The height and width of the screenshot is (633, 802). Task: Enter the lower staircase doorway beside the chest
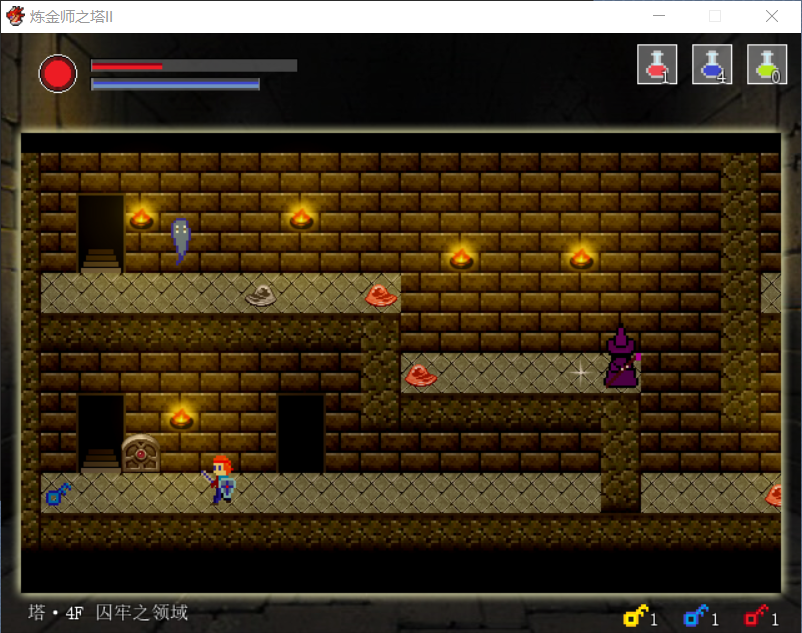[101, 434]
